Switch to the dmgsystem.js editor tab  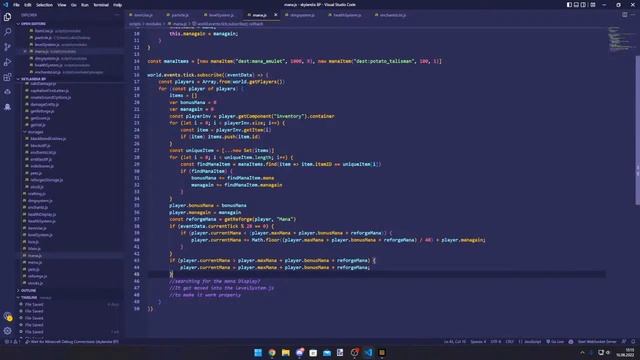(302, 15)
